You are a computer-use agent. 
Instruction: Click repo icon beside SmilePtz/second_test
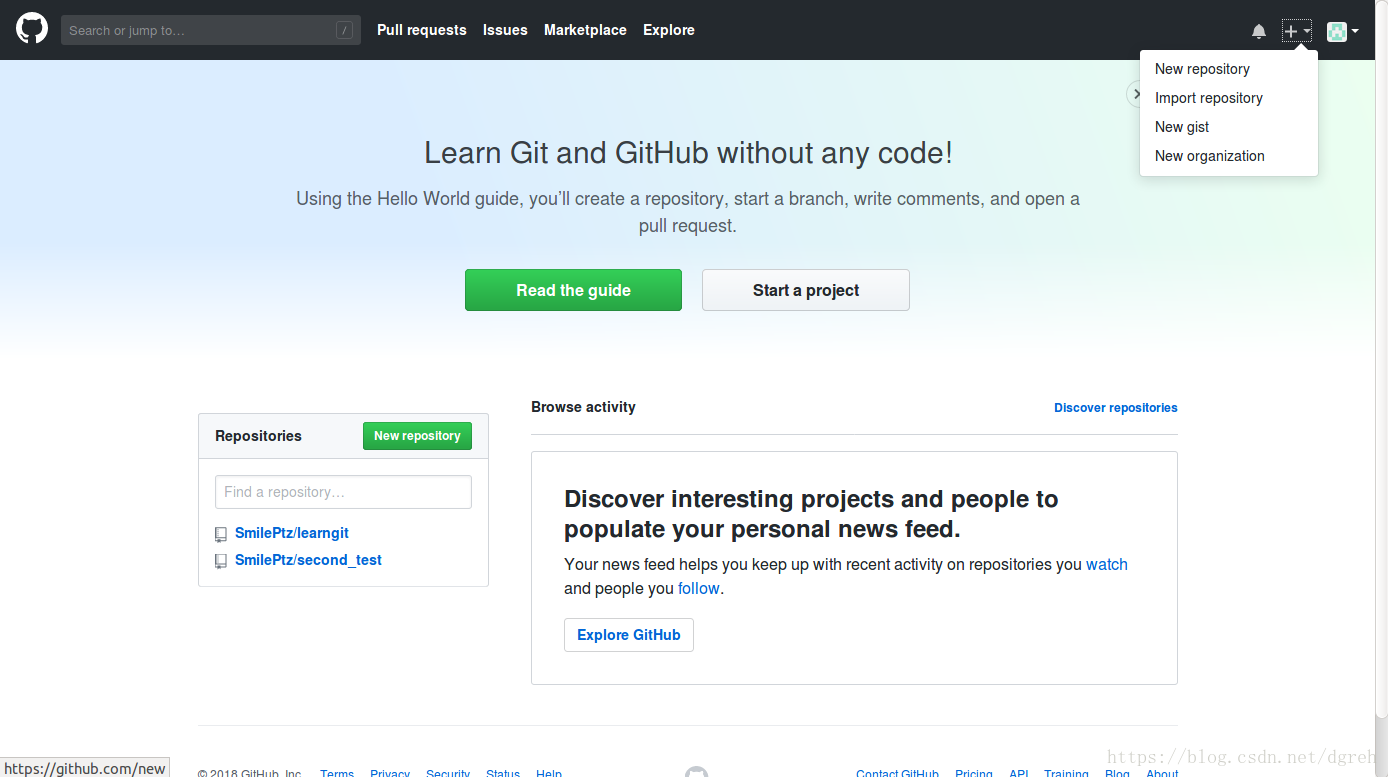click(221, 561)
